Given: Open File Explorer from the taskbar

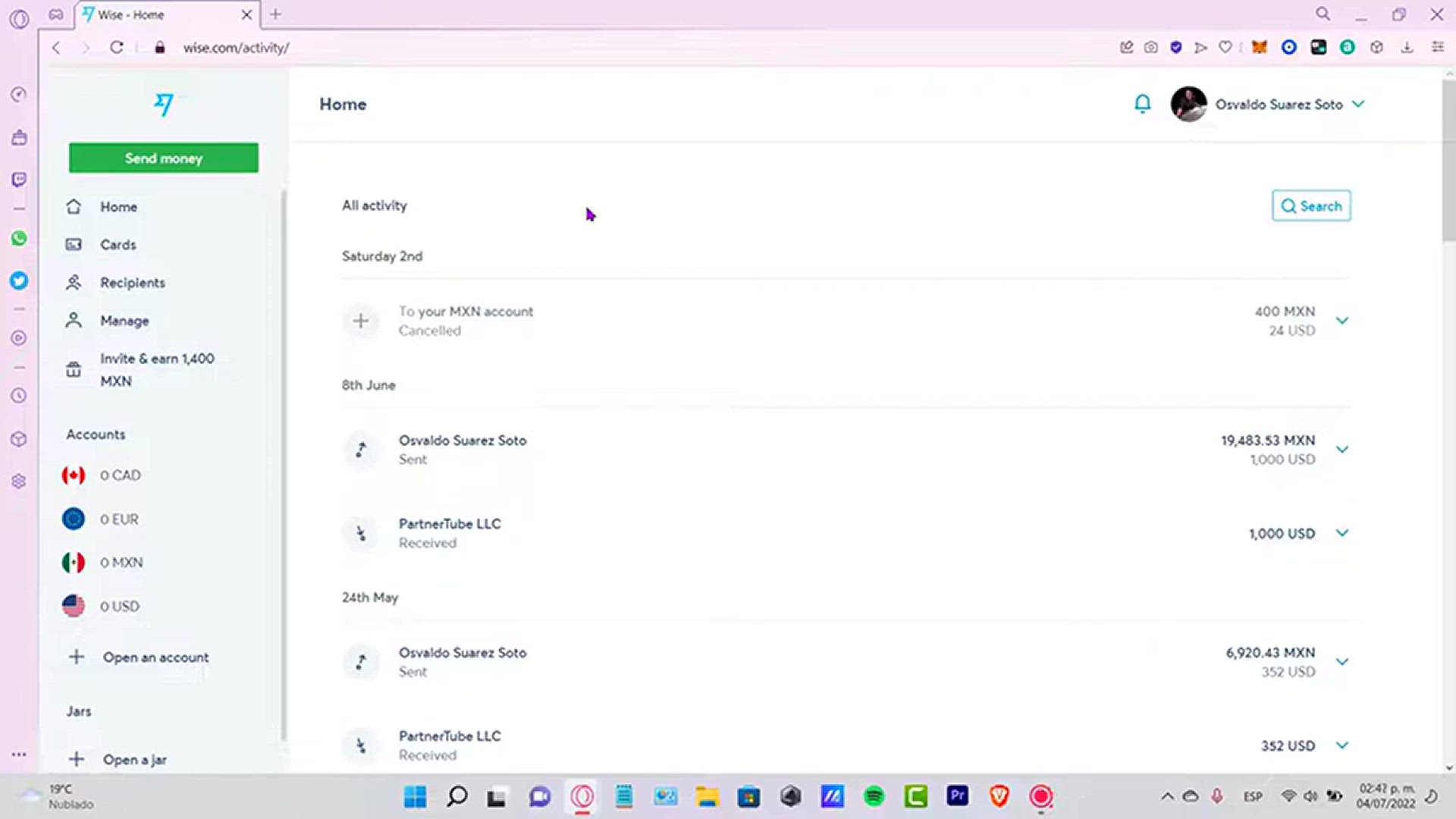Looking at the screenshot, I should coord(707,796).
